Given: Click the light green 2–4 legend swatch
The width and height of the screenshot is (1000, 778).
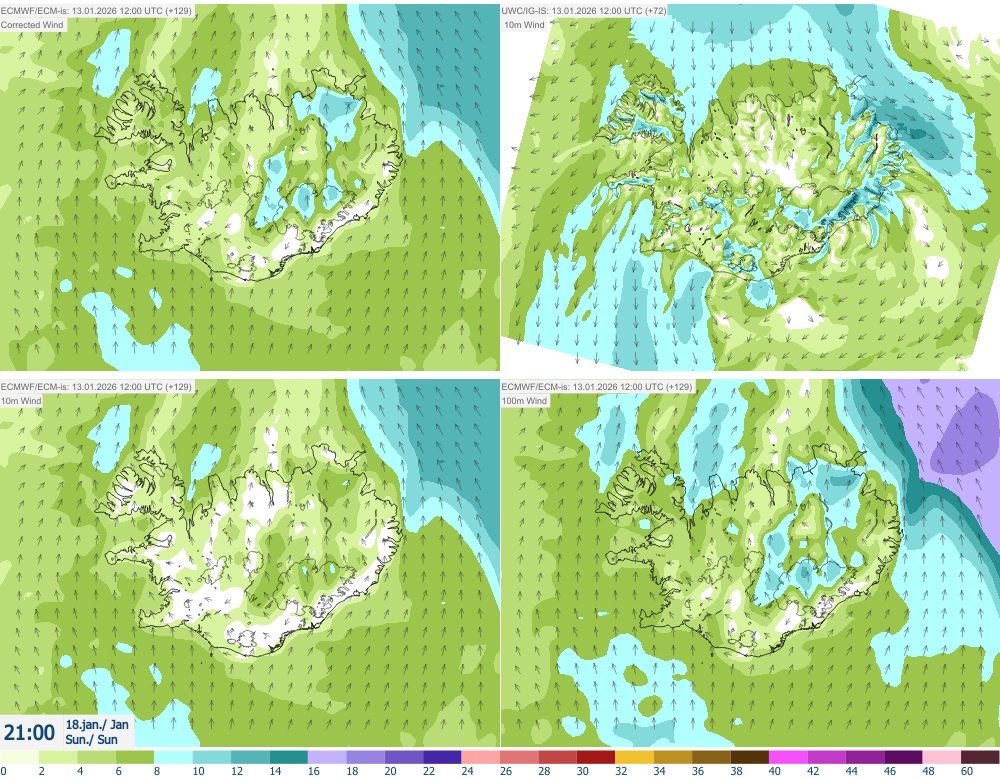Looking at the screenshot, I should (x=58, y=757).
